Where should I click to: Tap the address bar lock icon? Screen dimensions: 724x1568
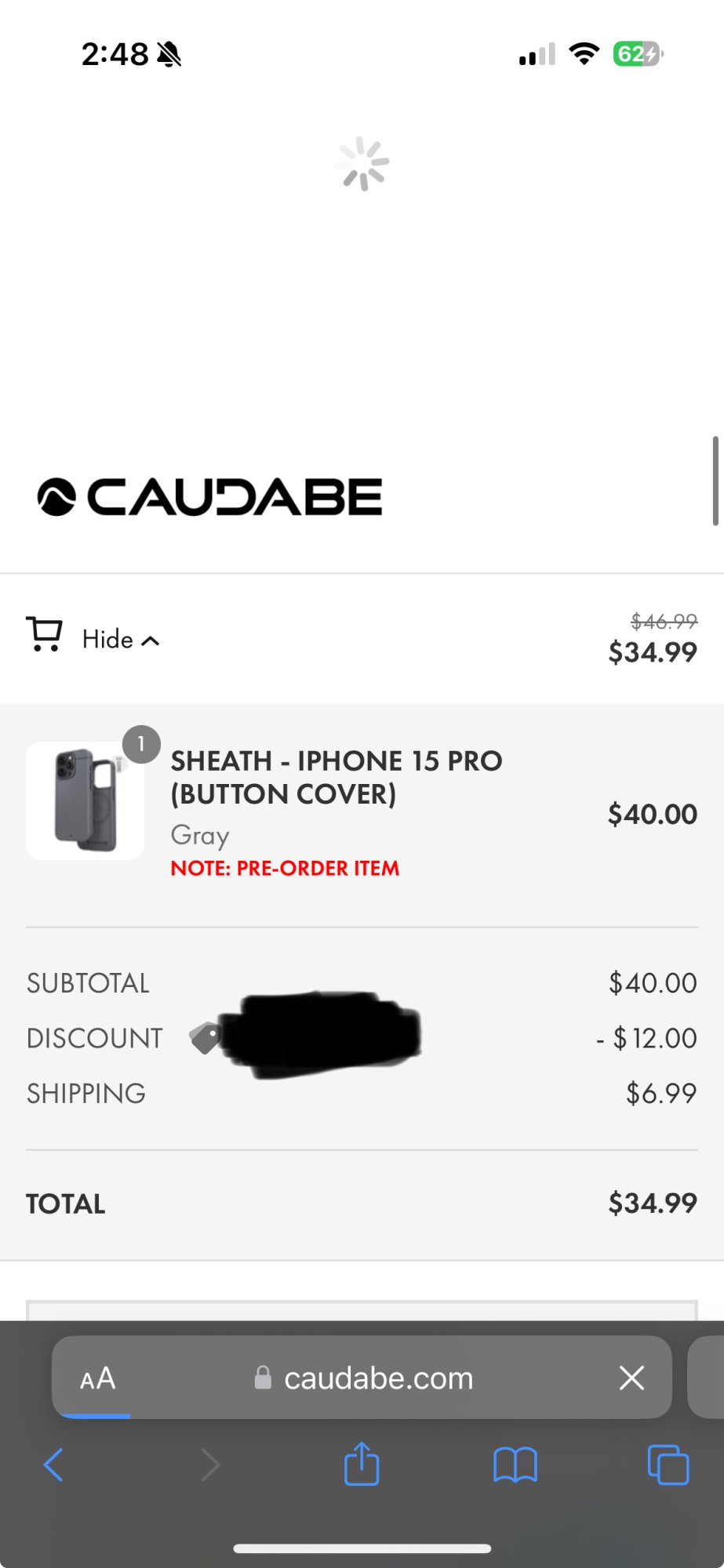(x=263, y=1377)
